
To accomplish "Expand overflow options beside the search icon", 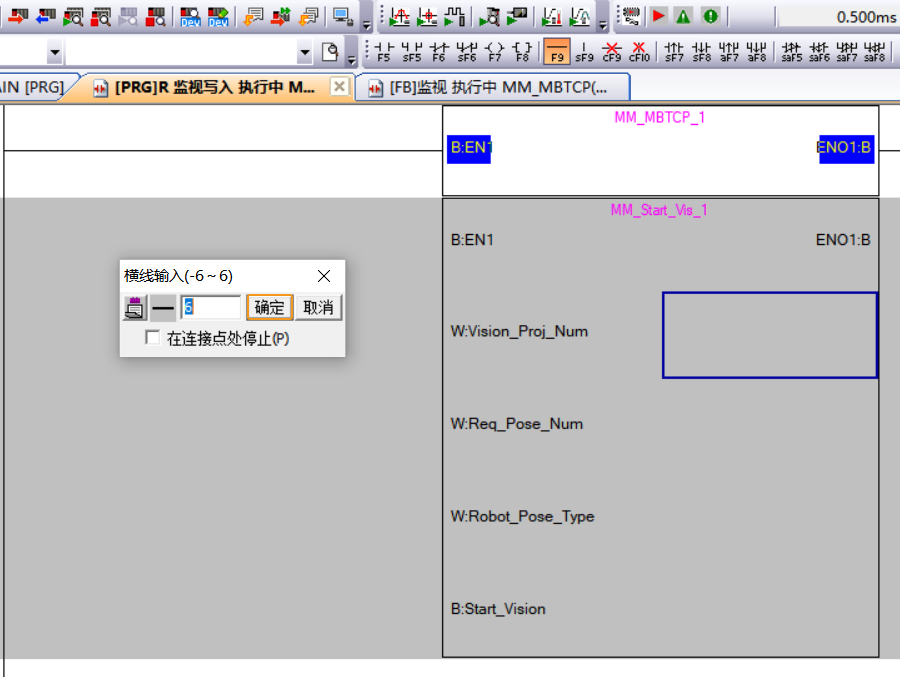I will (351, 60).
